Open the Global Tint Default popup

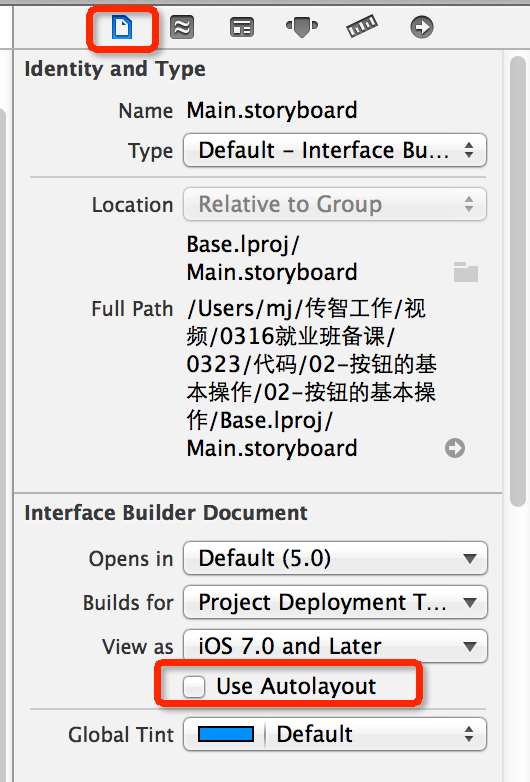click(x=376, y=734)
